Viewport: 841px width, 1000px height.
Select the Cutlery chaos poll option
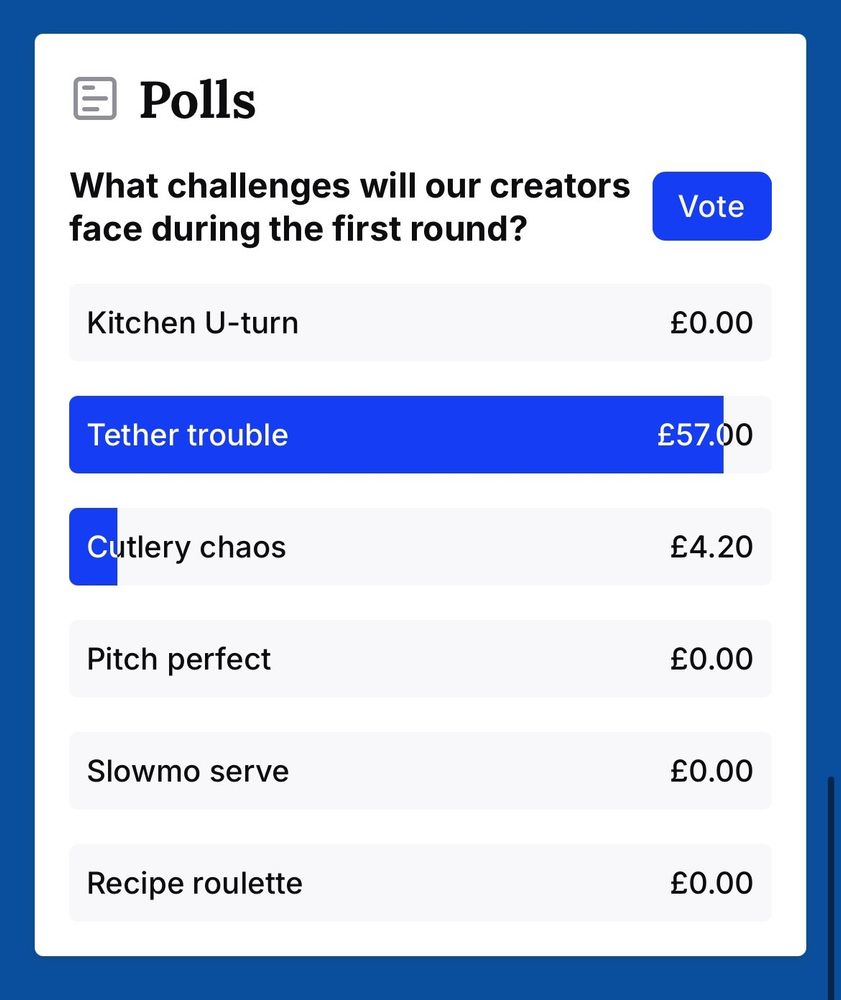coord(420,547)
